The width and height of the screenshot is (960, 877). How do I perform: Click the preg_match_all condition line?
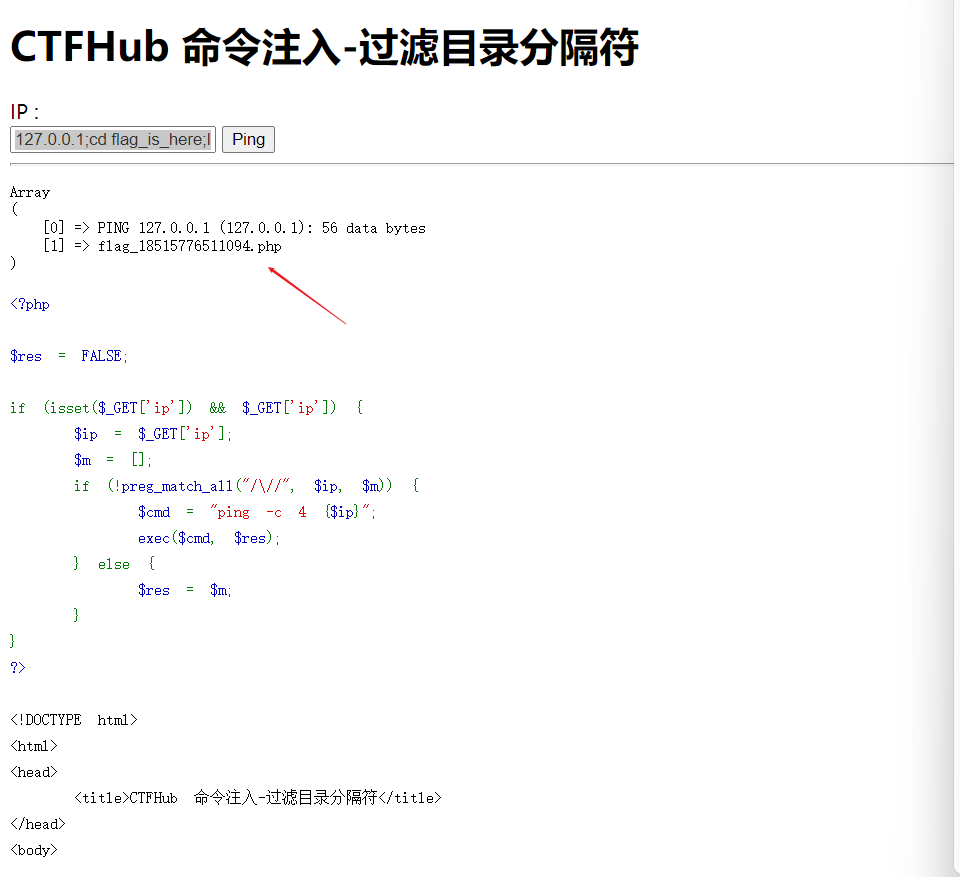coord(246,486)
